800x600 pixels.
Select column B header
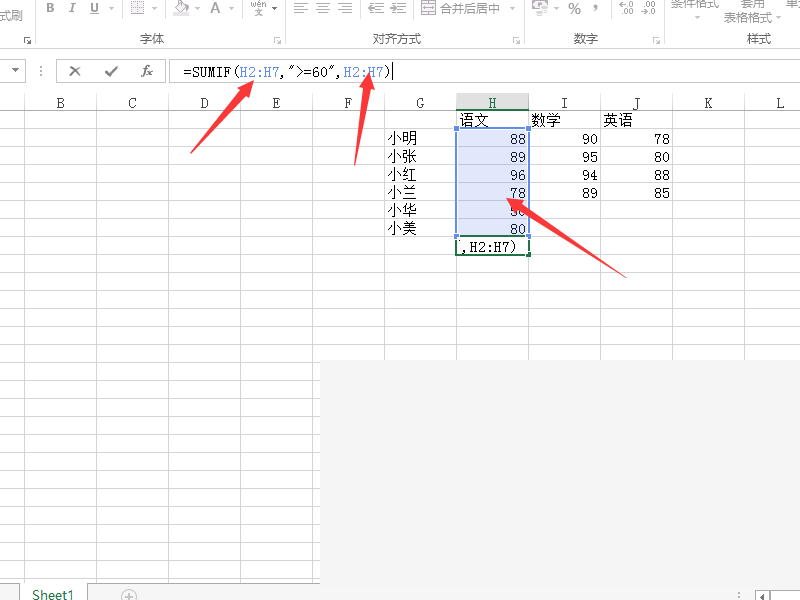(60, 103)
